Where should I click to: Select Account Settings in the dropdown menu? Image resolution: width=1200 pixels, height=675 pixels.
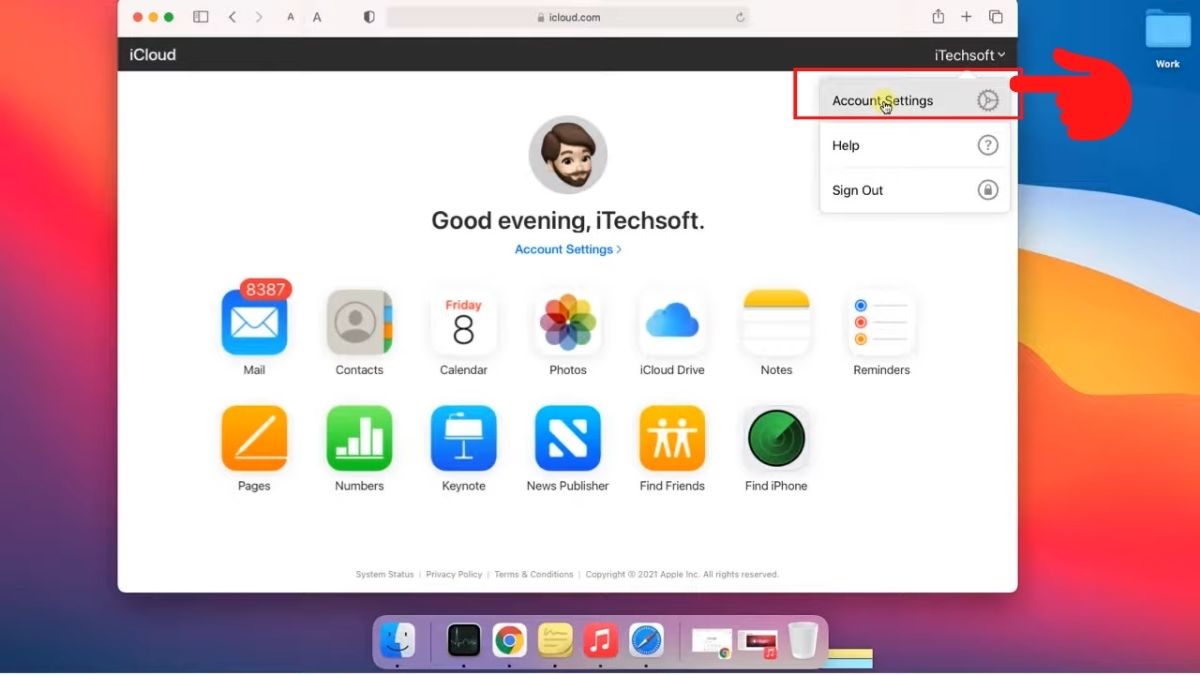[x=915, y=101]
